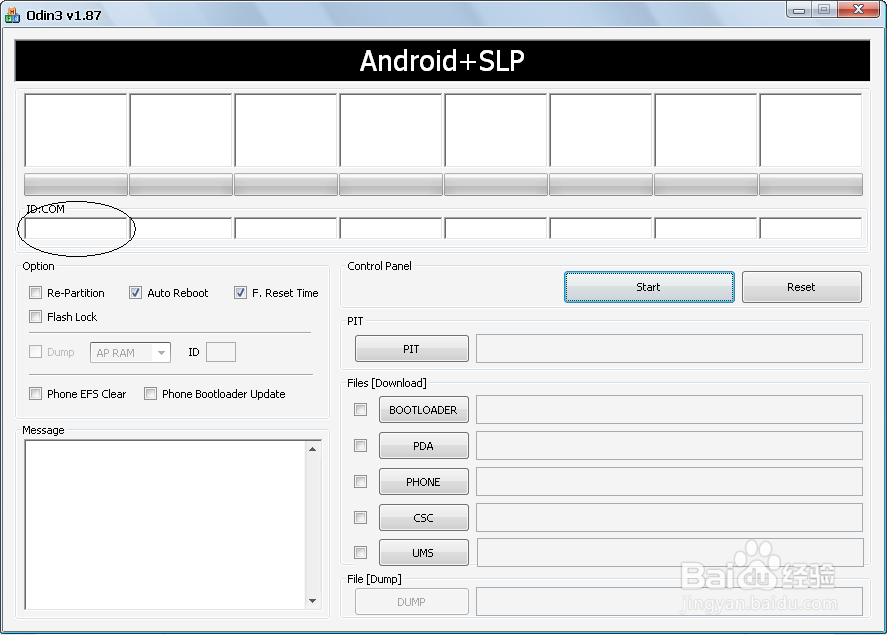Click the Message box scroll-down arrow
The image size is (887, 635).
(x=313, y=601)
